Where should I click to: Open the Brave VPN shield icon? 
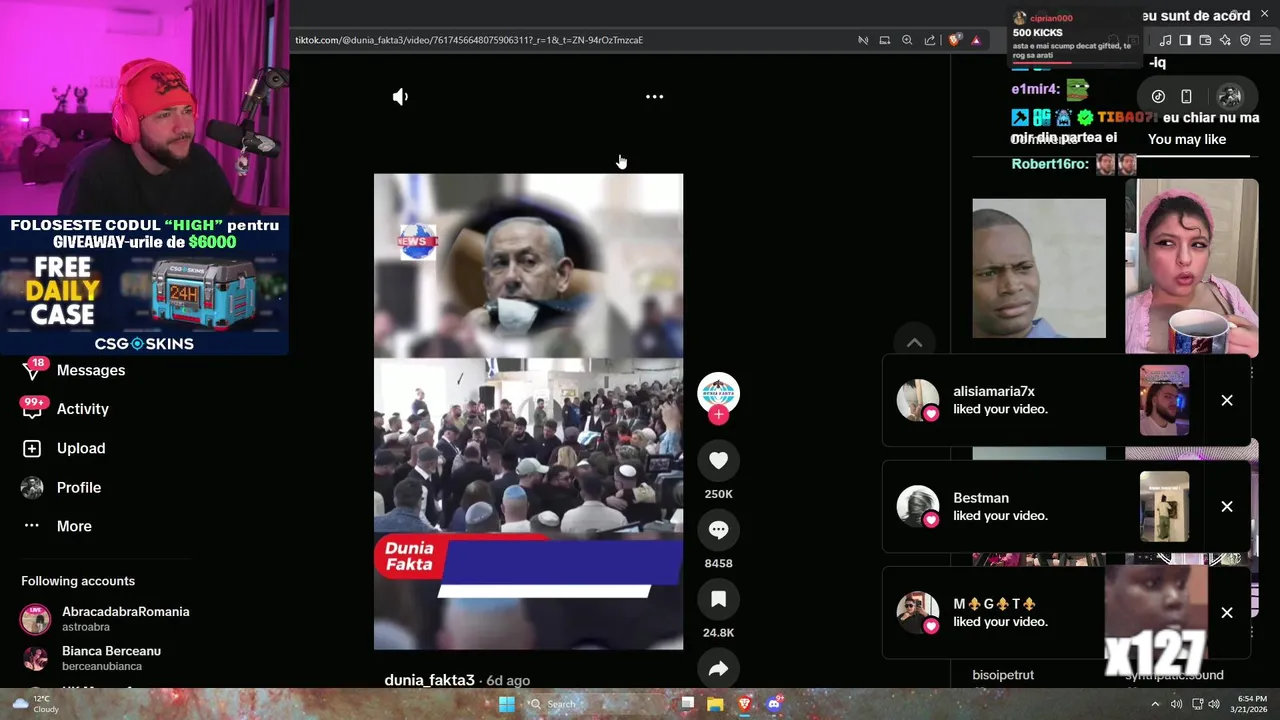tap(1245, 40)
